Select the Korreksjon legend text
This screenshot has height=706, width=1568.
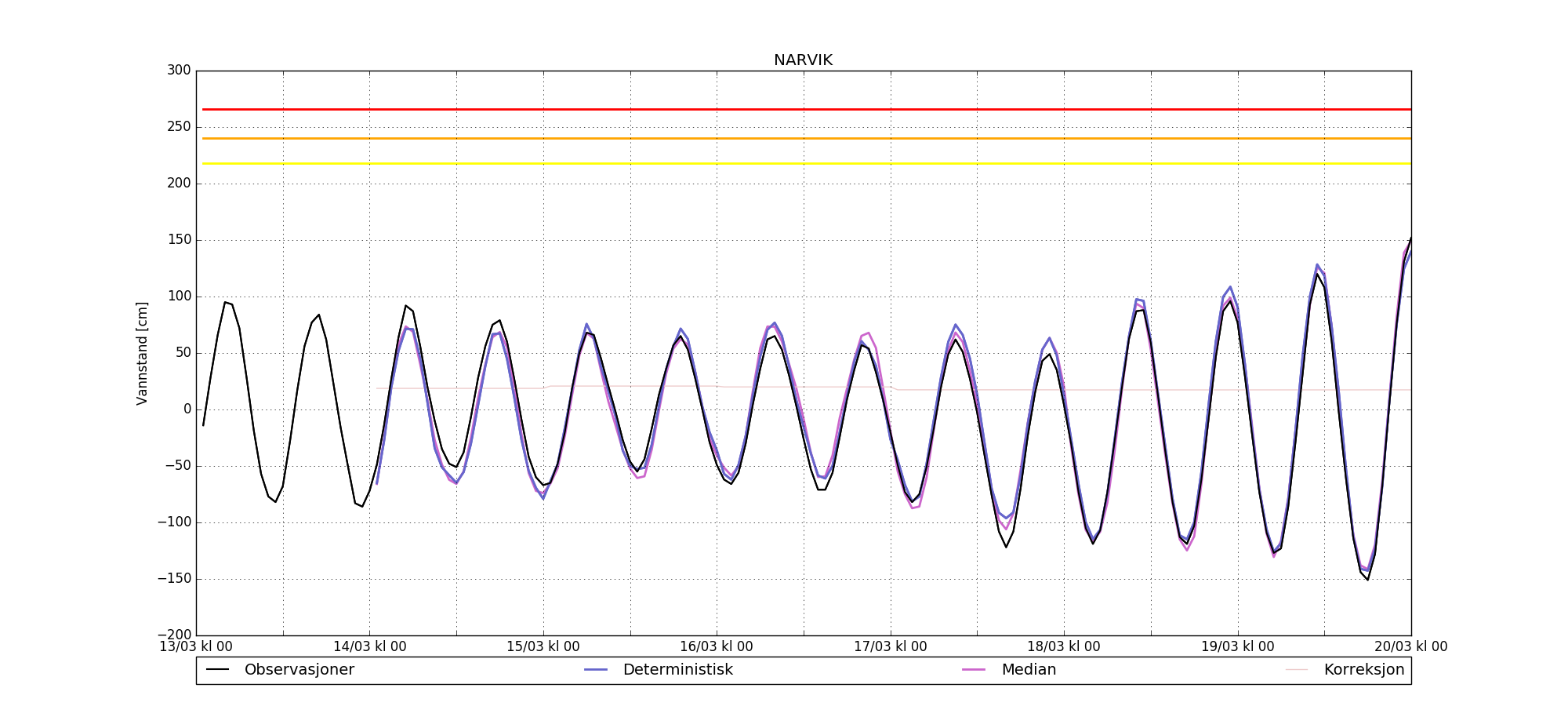1363,670
